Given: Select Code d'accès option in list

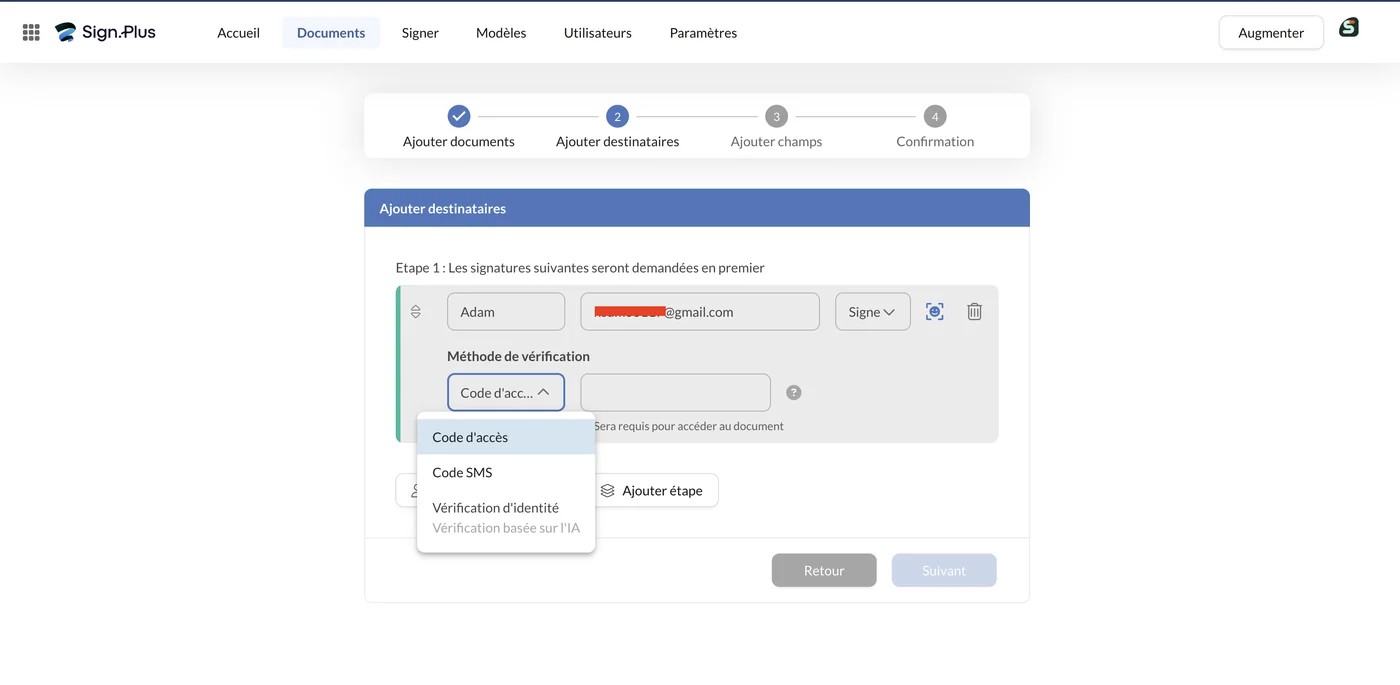Looking at the screenshot, I should point(506,437).
